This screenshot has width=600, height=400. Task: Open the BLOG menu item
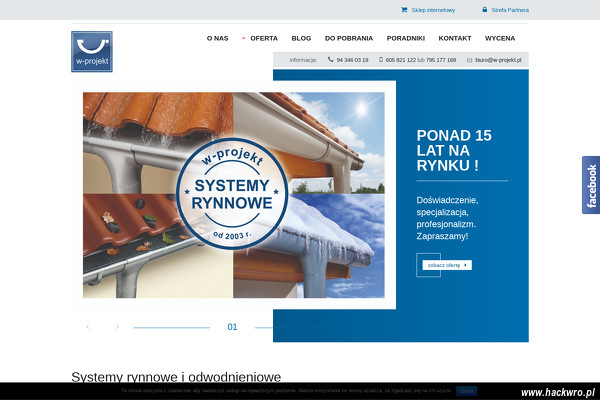(x=301, y=38)
